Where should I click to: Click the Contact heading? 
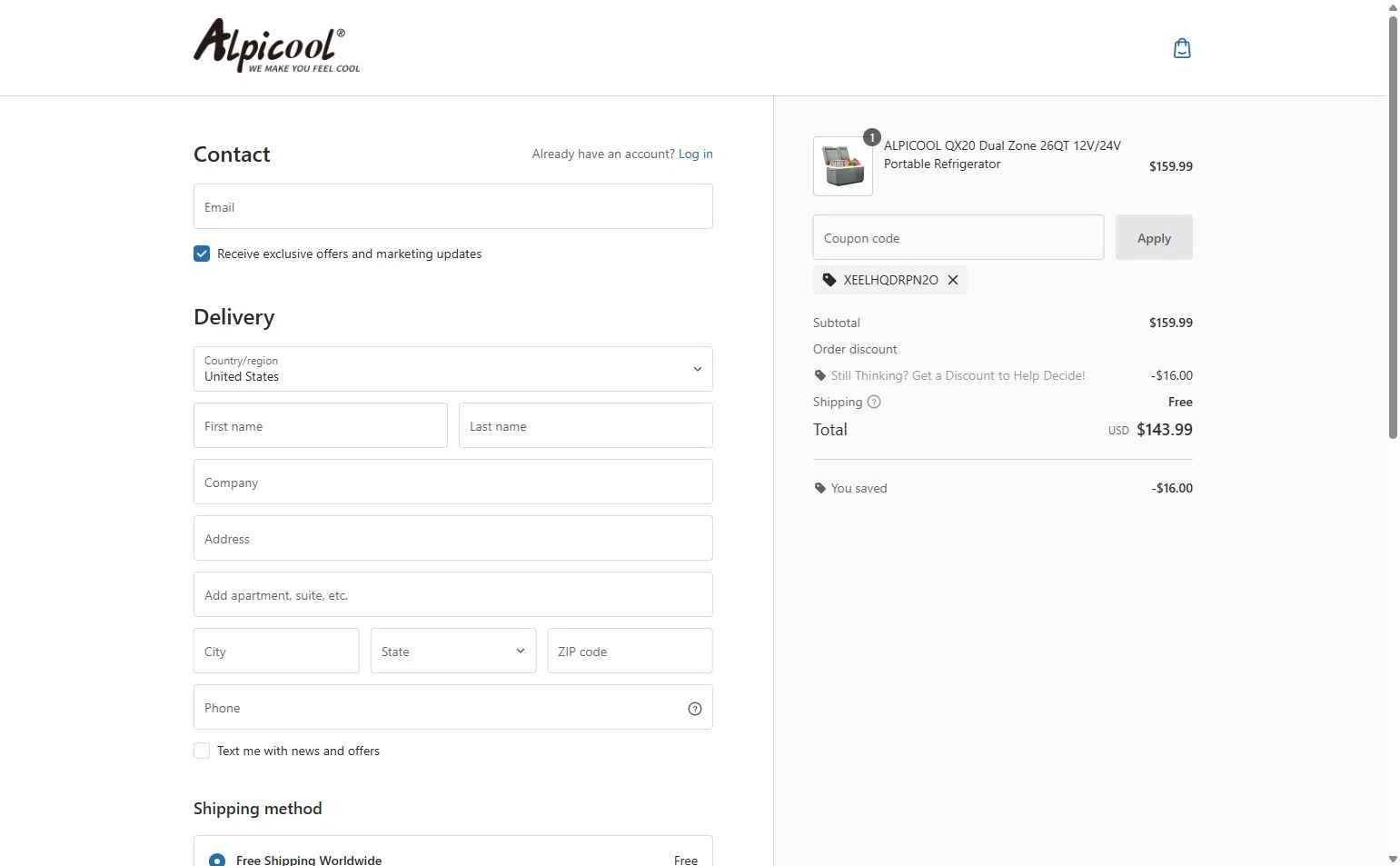click(232, 154)
